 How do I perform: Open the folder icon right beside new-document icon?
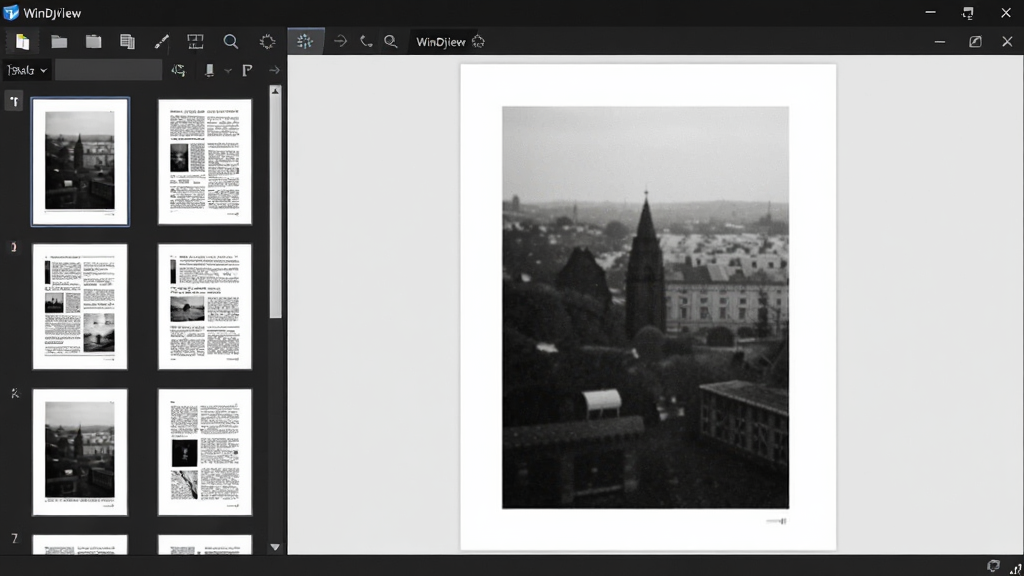(x=59, y=42)
